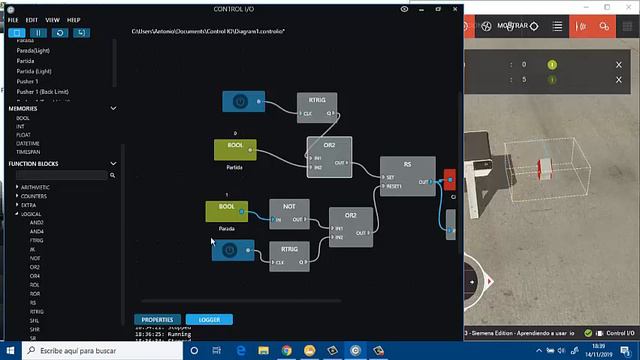Screen dimensions: 640x360
Task: Click the circular arrow reset button in toolbar
Action: (60, 33)
